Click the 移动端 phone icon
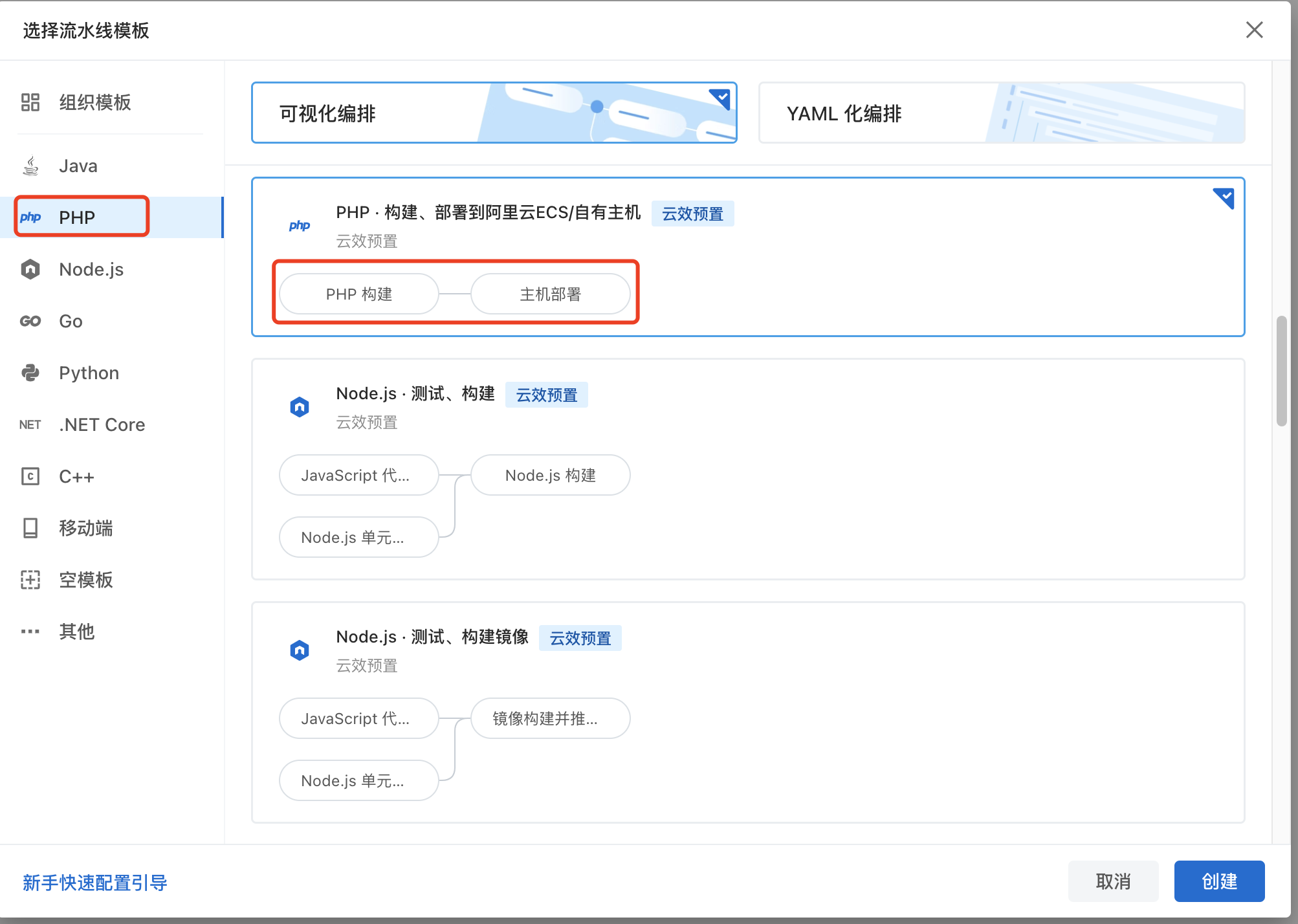Screen dimensions: 1298x924 point(30,528)
